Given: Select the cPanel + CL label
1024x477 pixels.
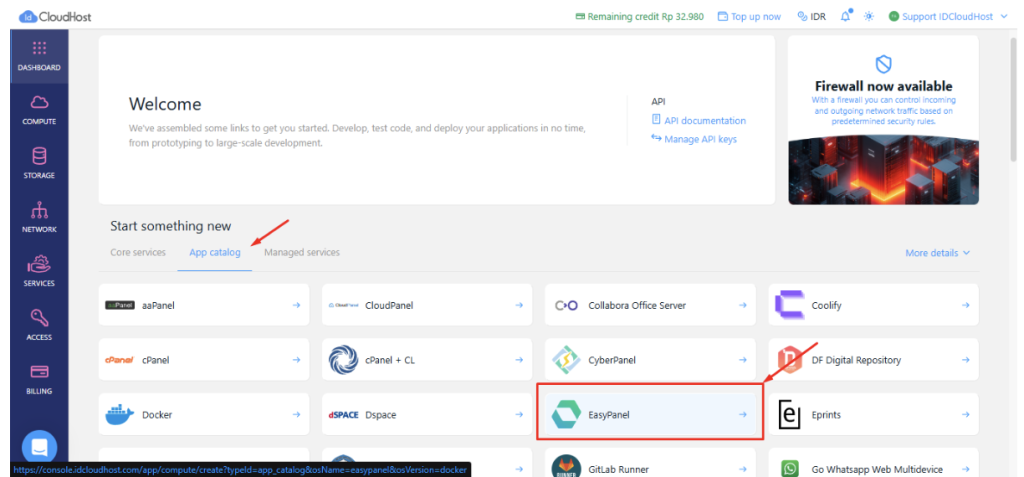Looking at the screenshot, I should (x=388, y=360).
